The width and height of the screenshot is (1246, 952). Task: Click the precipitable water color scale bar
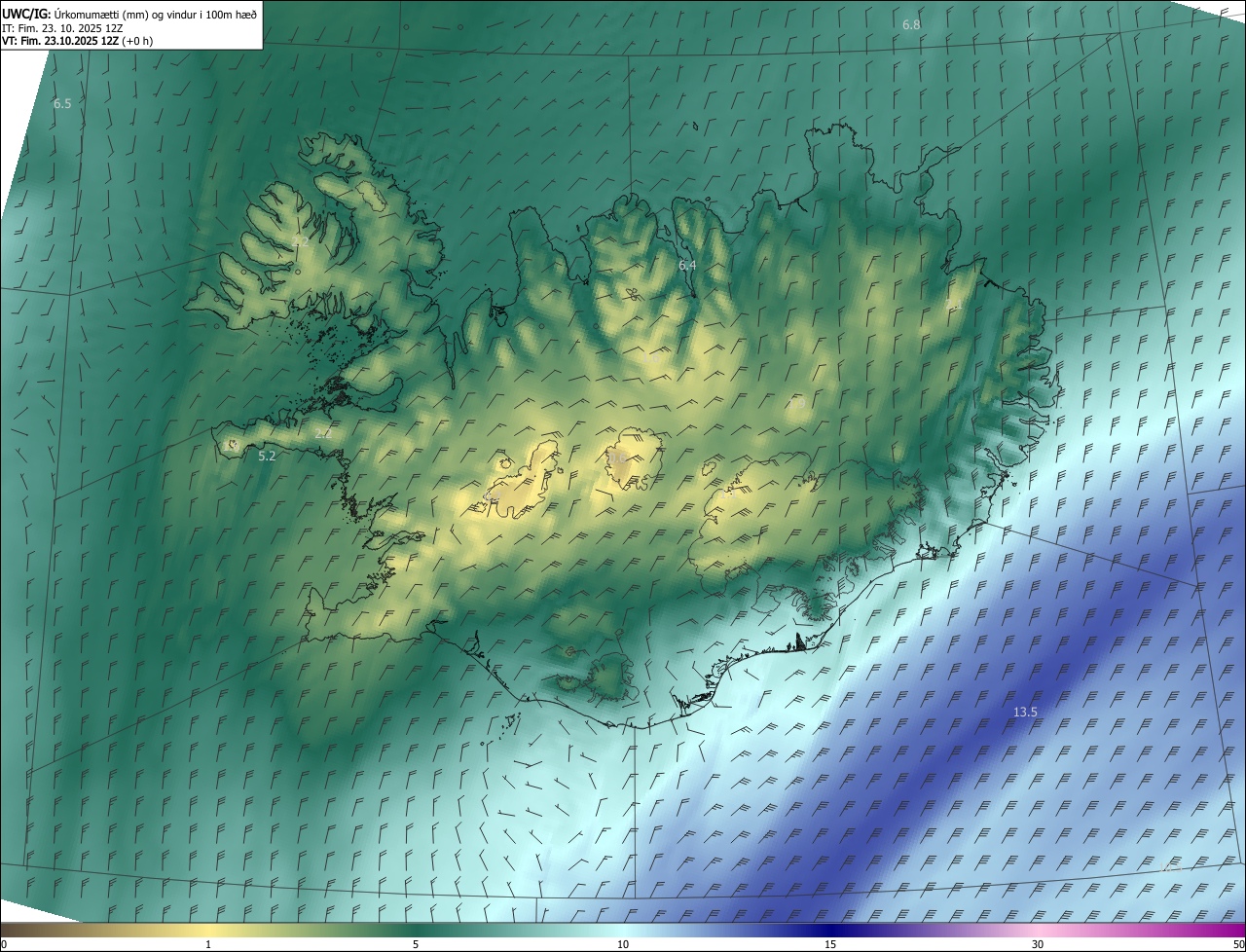click(x=623, y=930)
